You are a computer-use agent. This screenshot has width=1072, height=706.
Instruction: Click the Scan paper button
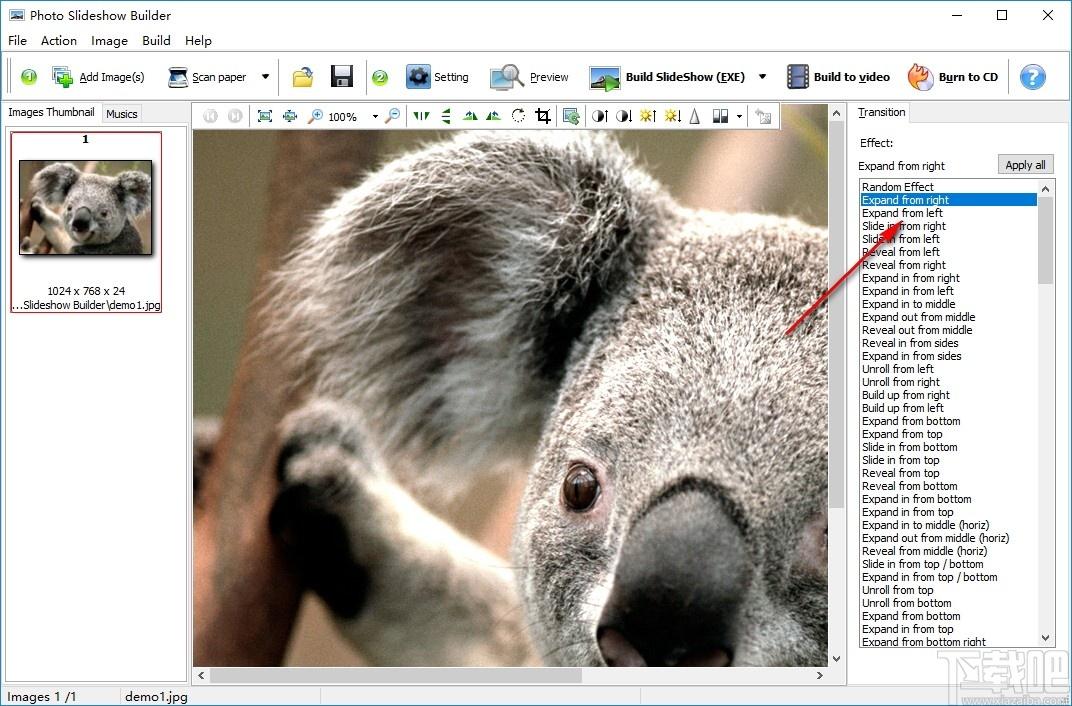(x=207, y=77)
